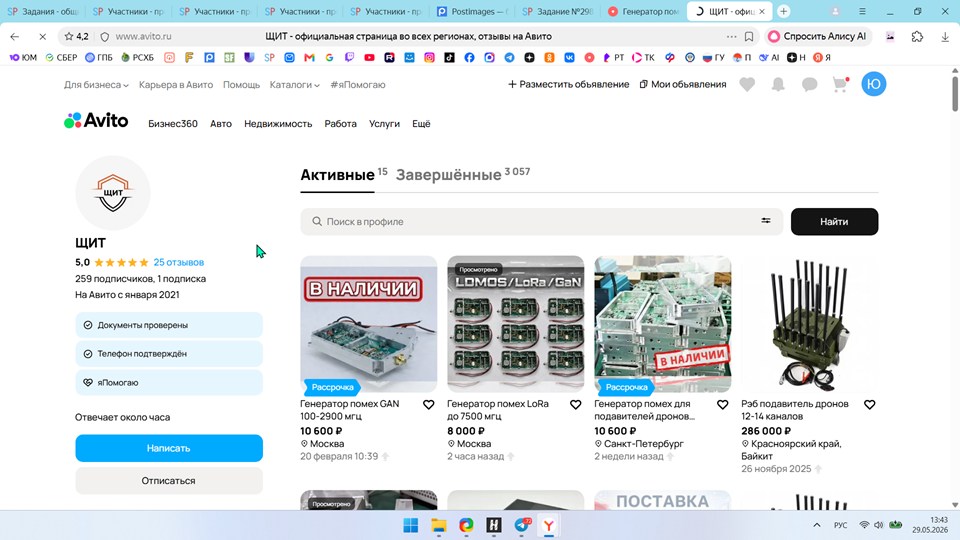Go back in browser history
Screen dimensions: 960x540
15,37
